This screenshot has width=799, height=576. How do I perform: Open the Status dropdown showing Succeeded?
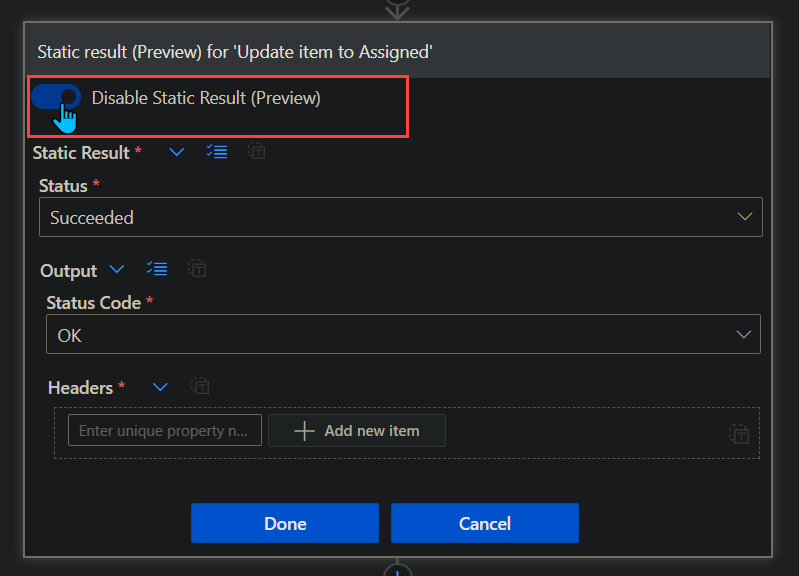tap(400, 217)
